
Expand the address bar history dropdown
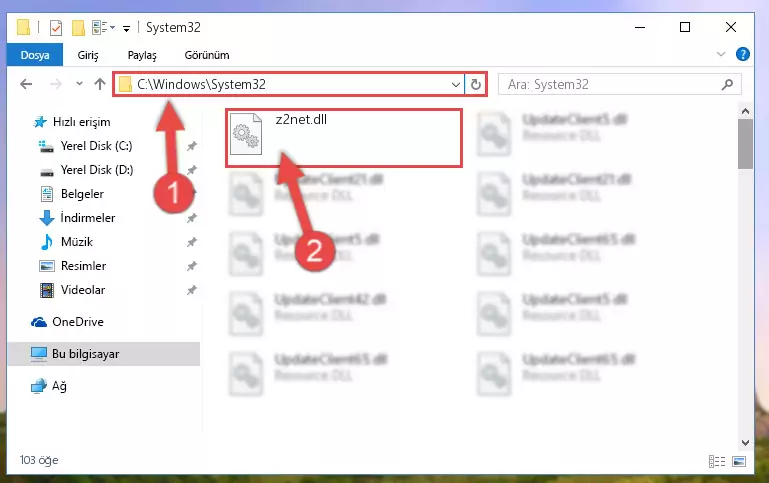pos(456,84)
